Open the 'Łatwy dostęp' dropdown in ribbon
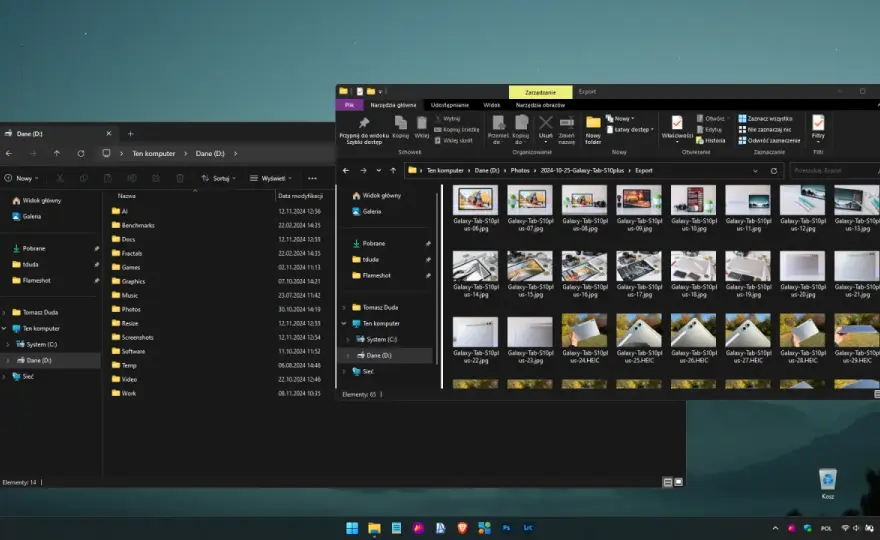The width and height of the screenshot is (880, 540). [630, 130]
